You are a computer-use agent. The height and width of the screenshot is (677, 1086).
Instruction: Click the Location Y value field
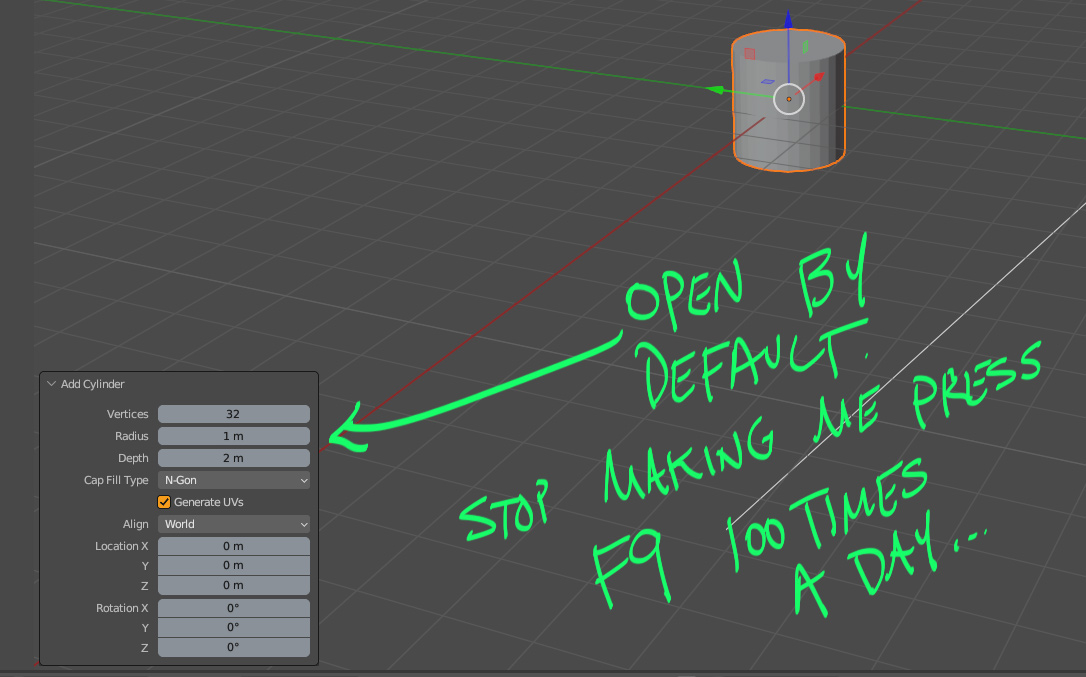point(233,565)
